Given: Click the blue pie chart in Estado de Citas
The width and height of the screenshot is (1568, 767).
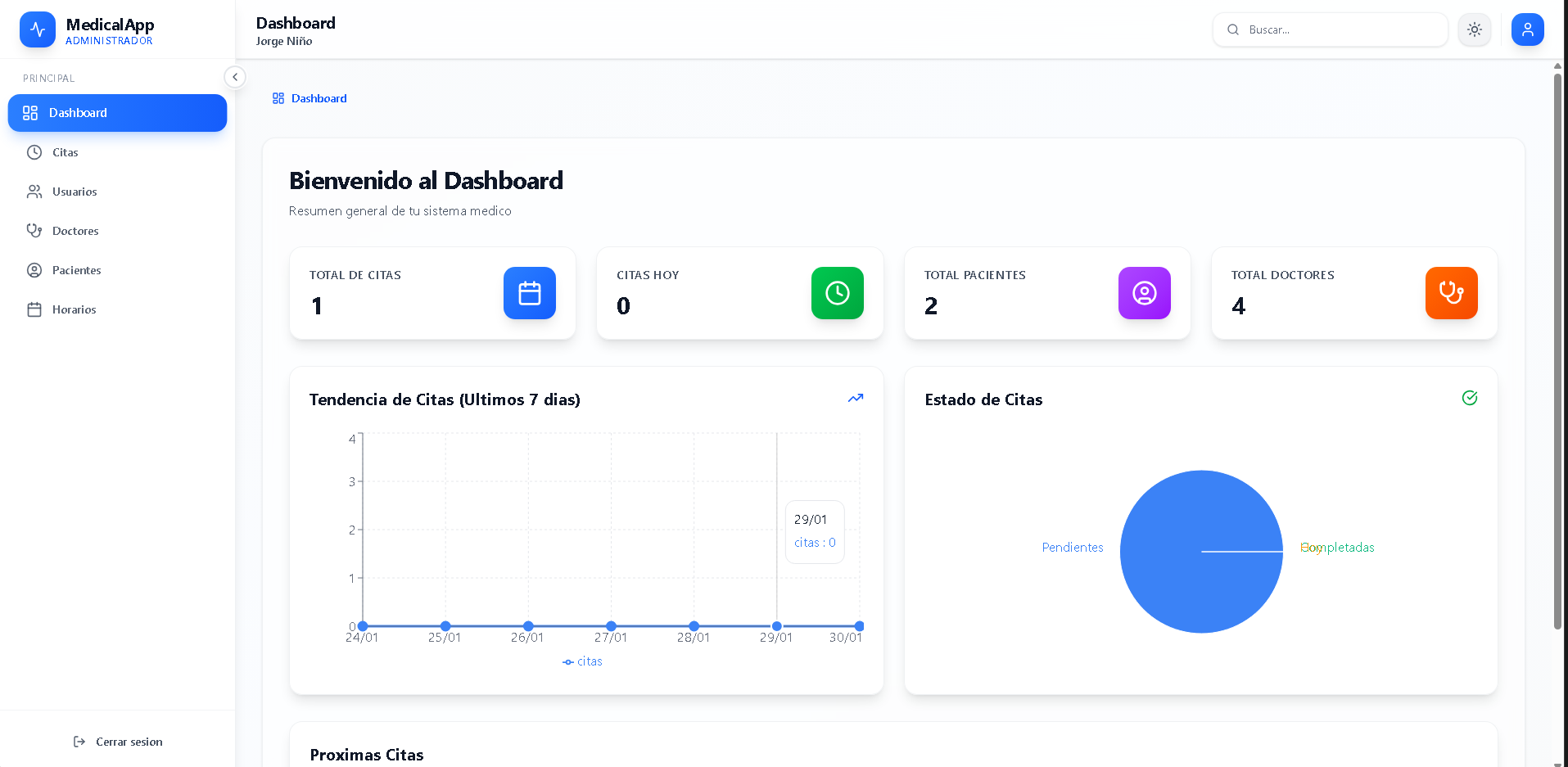Looking at the screenshot, I should [x=1201, y=552].
